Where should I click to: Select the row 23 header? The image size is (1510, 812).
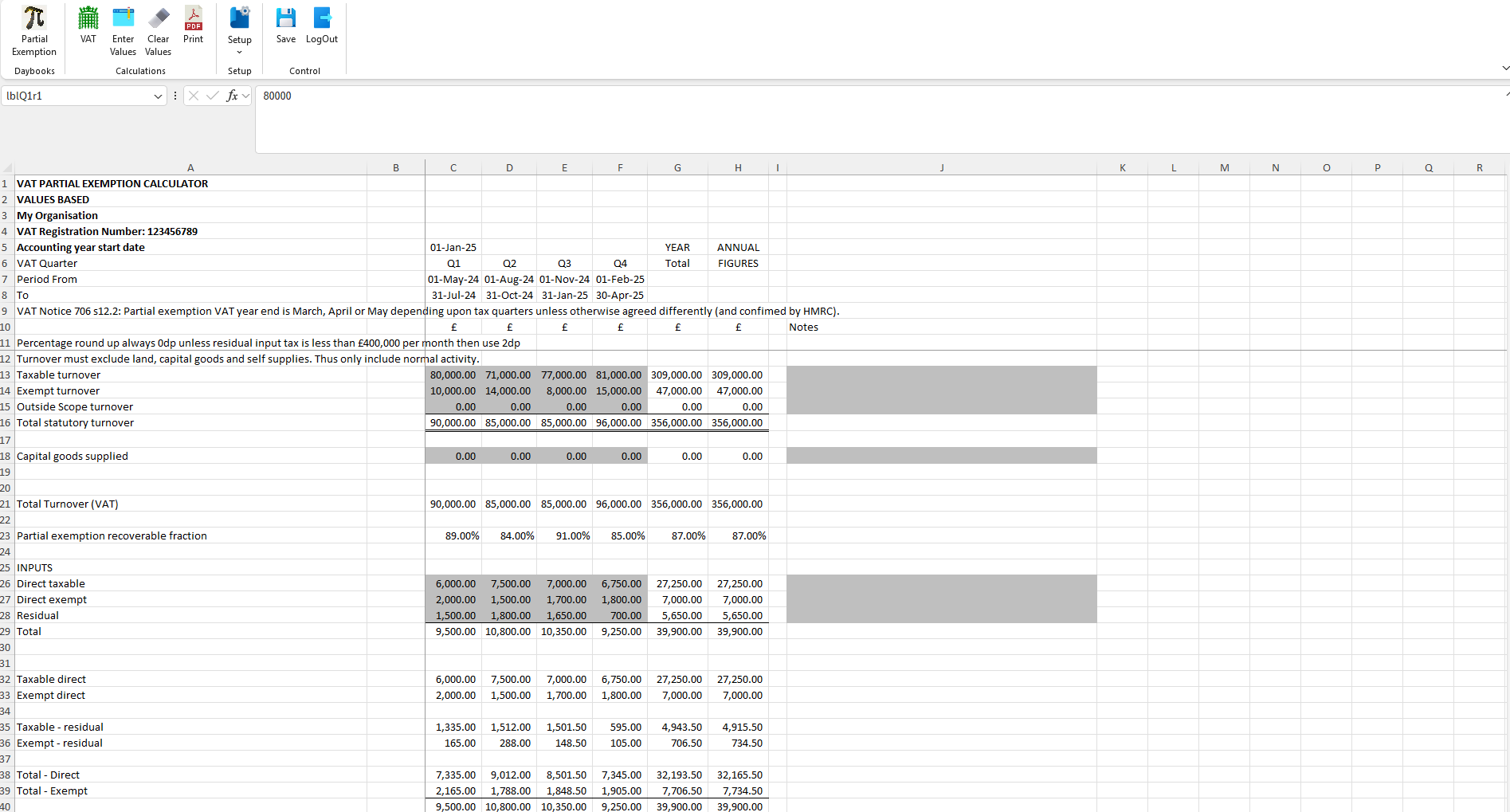pyautogui.click(x=6, y=535)
